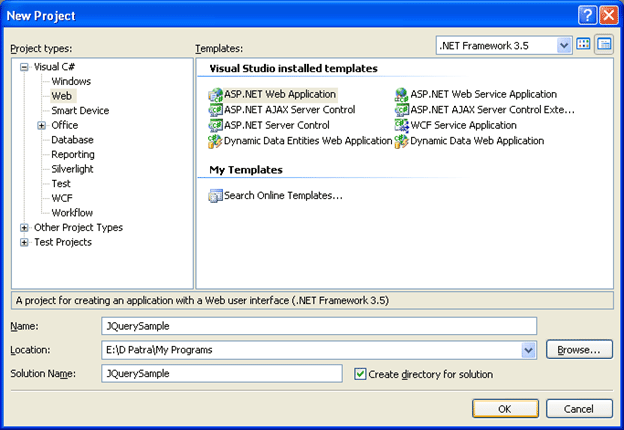Toggle Create directory for solution checkbox

pos(360,374)
